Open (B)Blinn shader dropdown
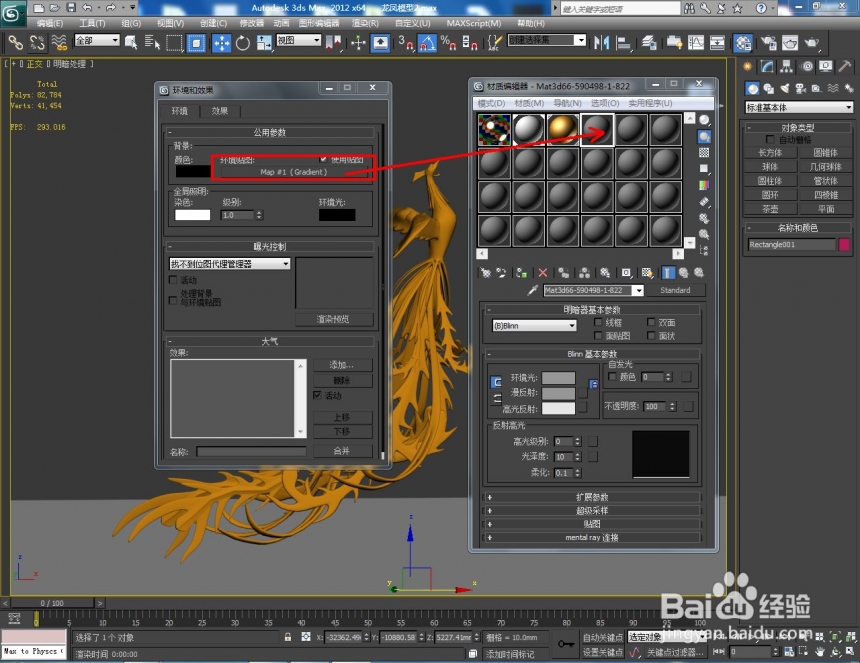 pos(534,326)
